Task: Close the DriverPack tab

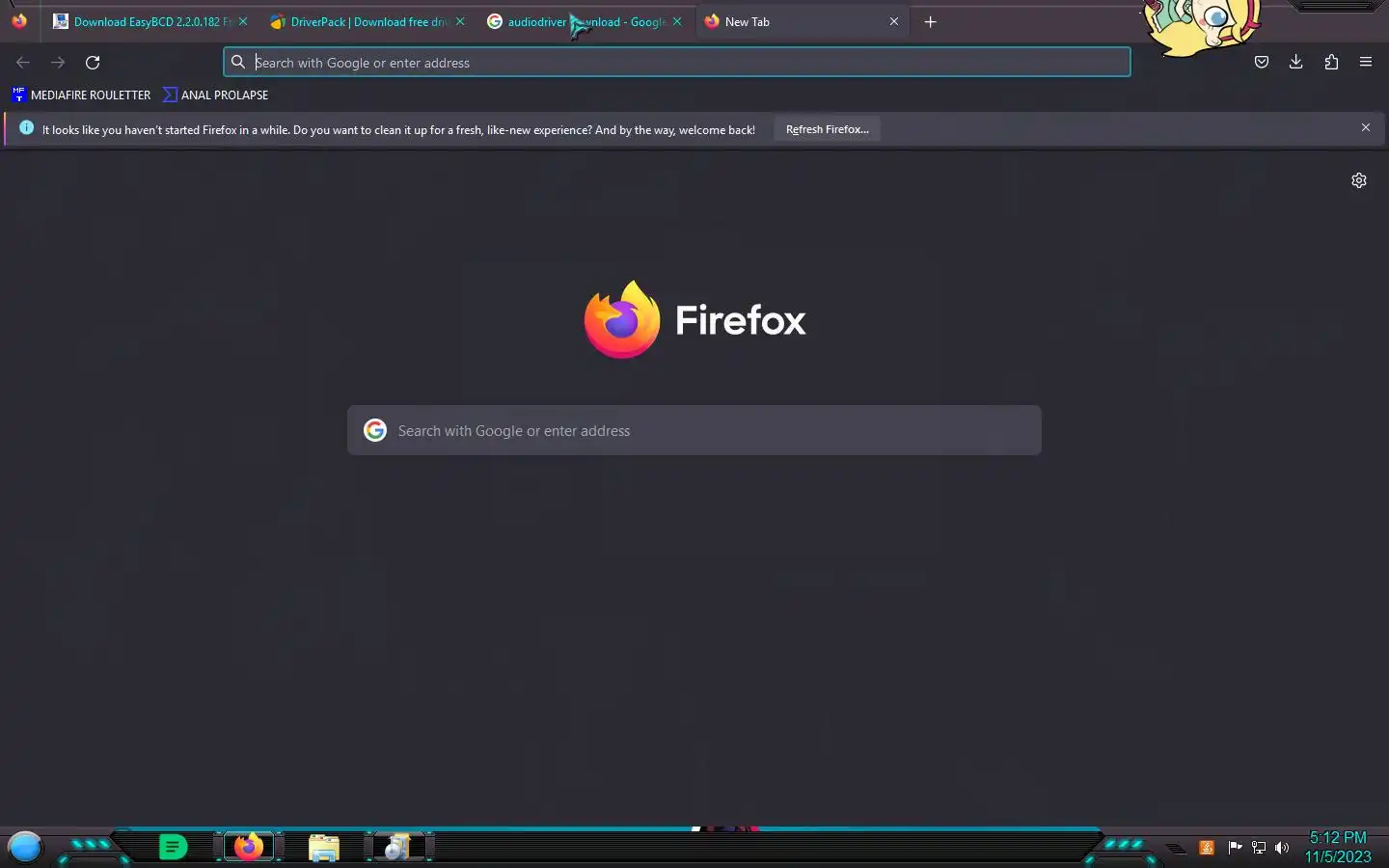Action: [x=460, y=21]
